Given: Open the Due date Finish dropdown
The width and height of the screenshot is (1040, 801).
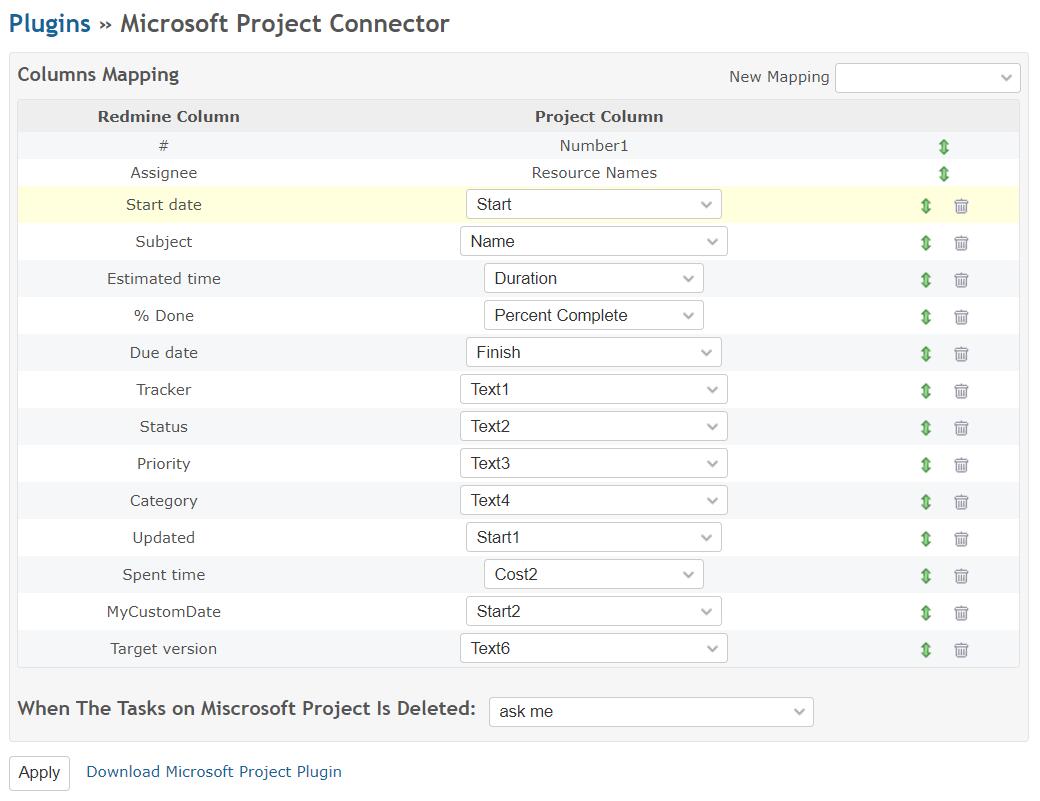Looking at the screenshot, I should (594, 353).
